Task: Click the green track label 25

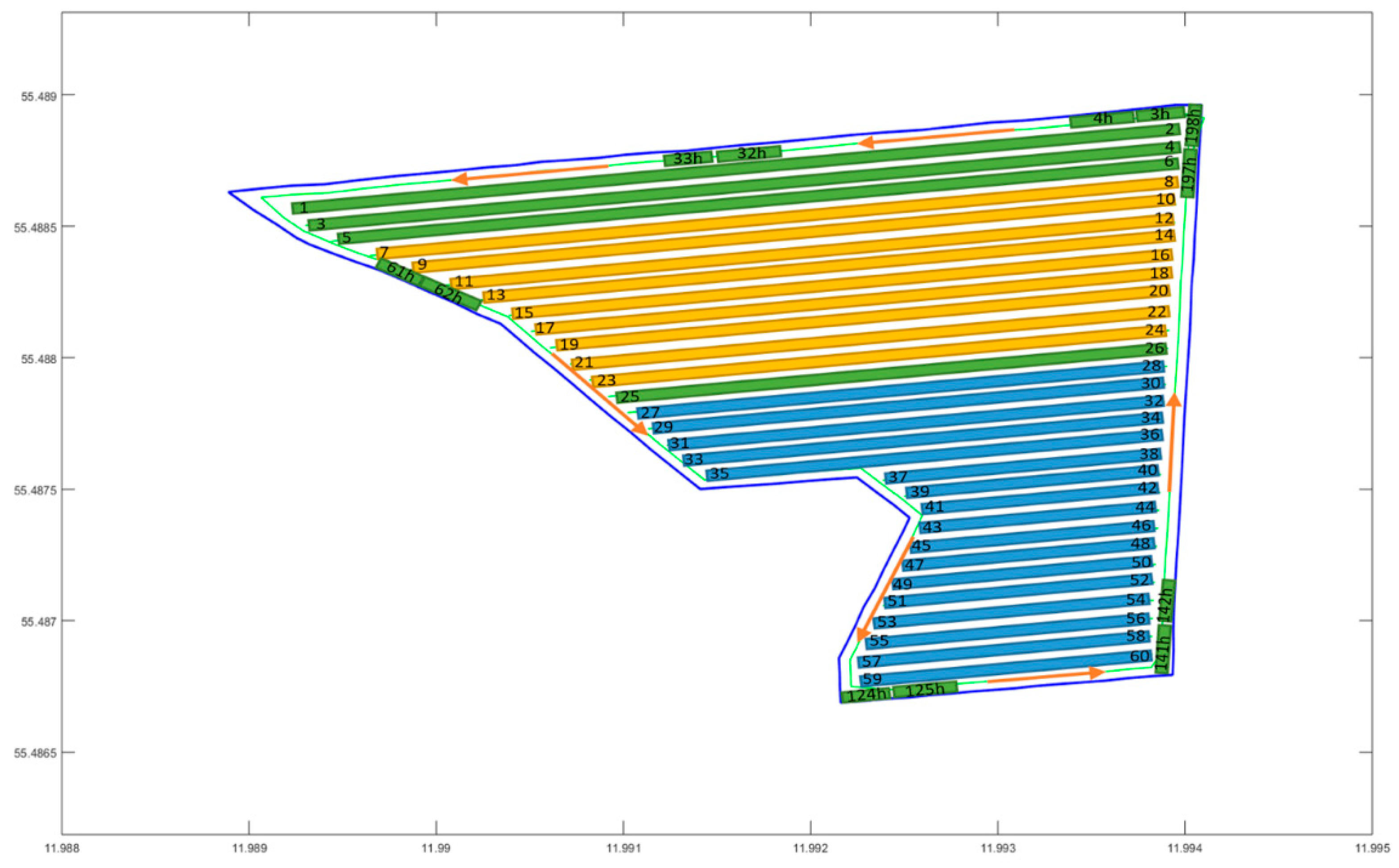Action: pyautogui.click(x=629, y=397)
